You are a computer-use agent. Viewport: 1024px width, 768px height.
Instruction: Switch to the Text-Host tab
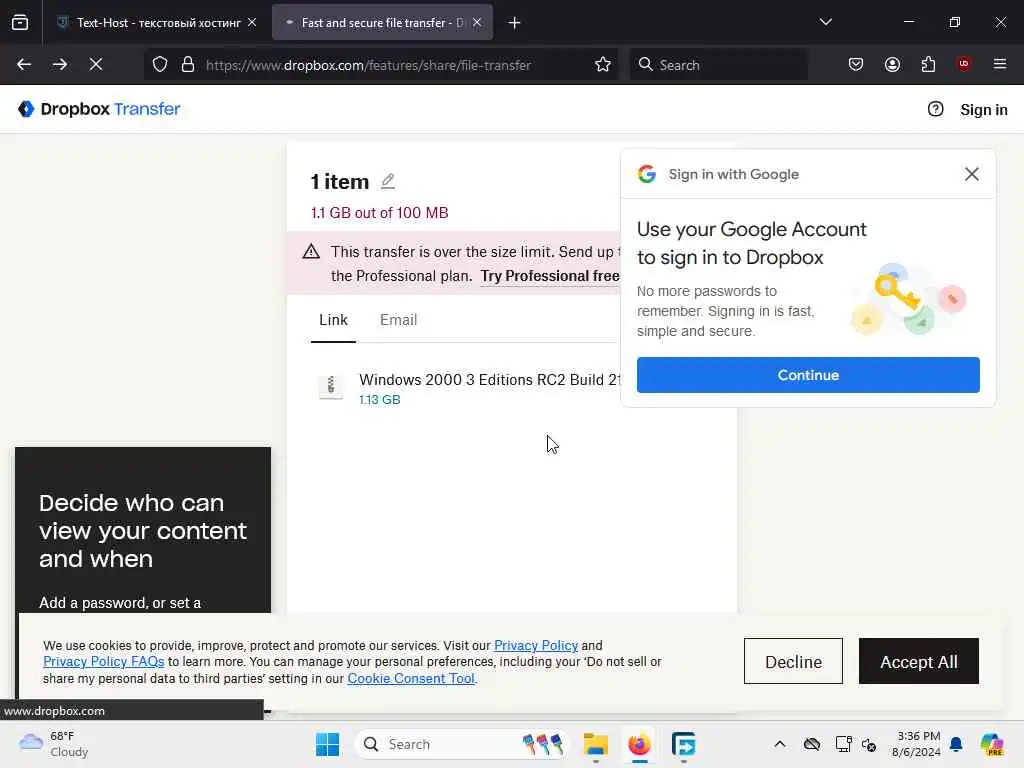(156, 22)
